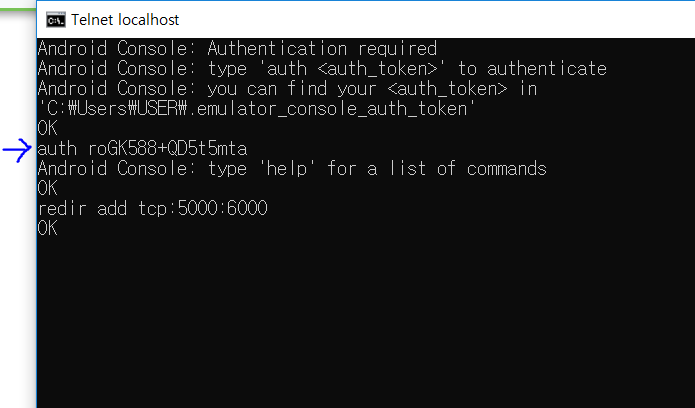This screenshot has height=408, width=695.
Task: Click the Telnet window's command prompt icon
Action: (x=55, y=19)
